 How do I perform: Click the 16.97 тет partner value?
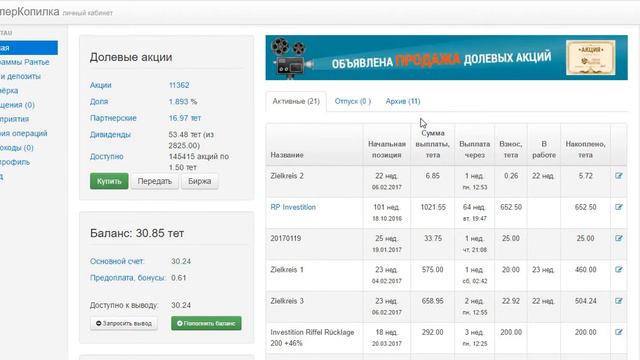[x=184, y=118]
